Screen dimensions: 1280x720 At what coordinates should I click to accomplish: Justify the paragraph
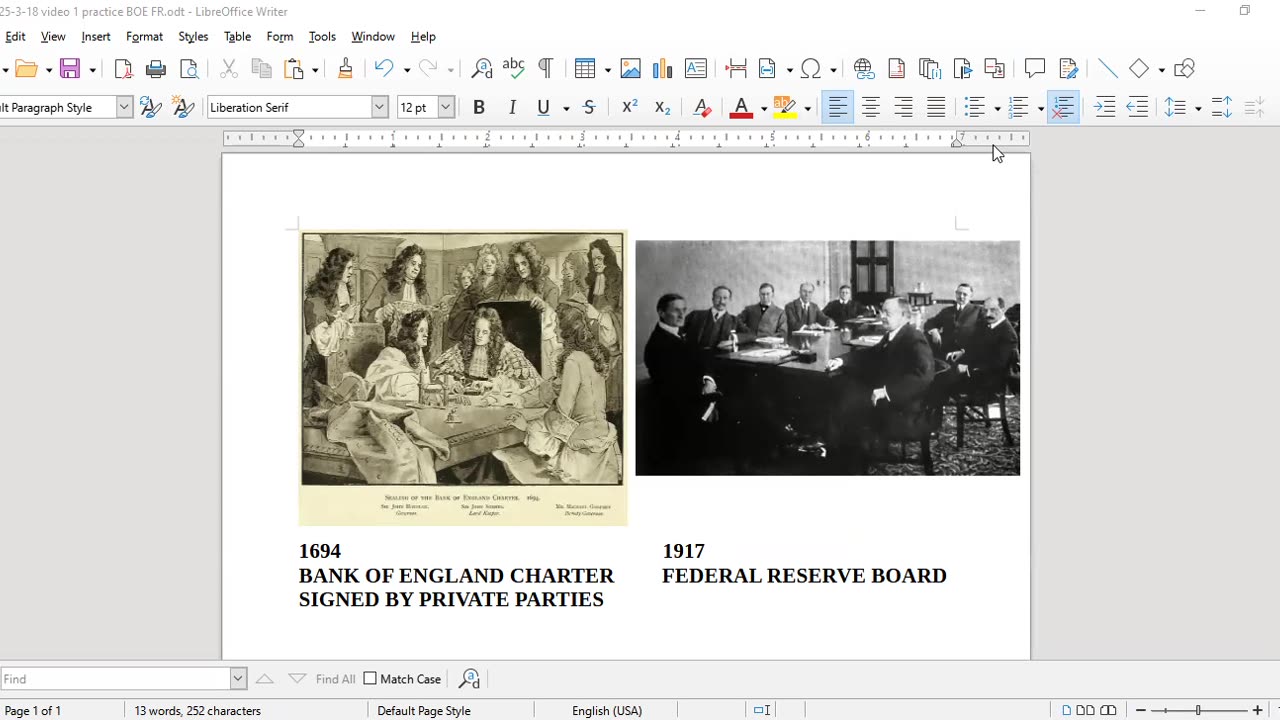tap(936, 108)
